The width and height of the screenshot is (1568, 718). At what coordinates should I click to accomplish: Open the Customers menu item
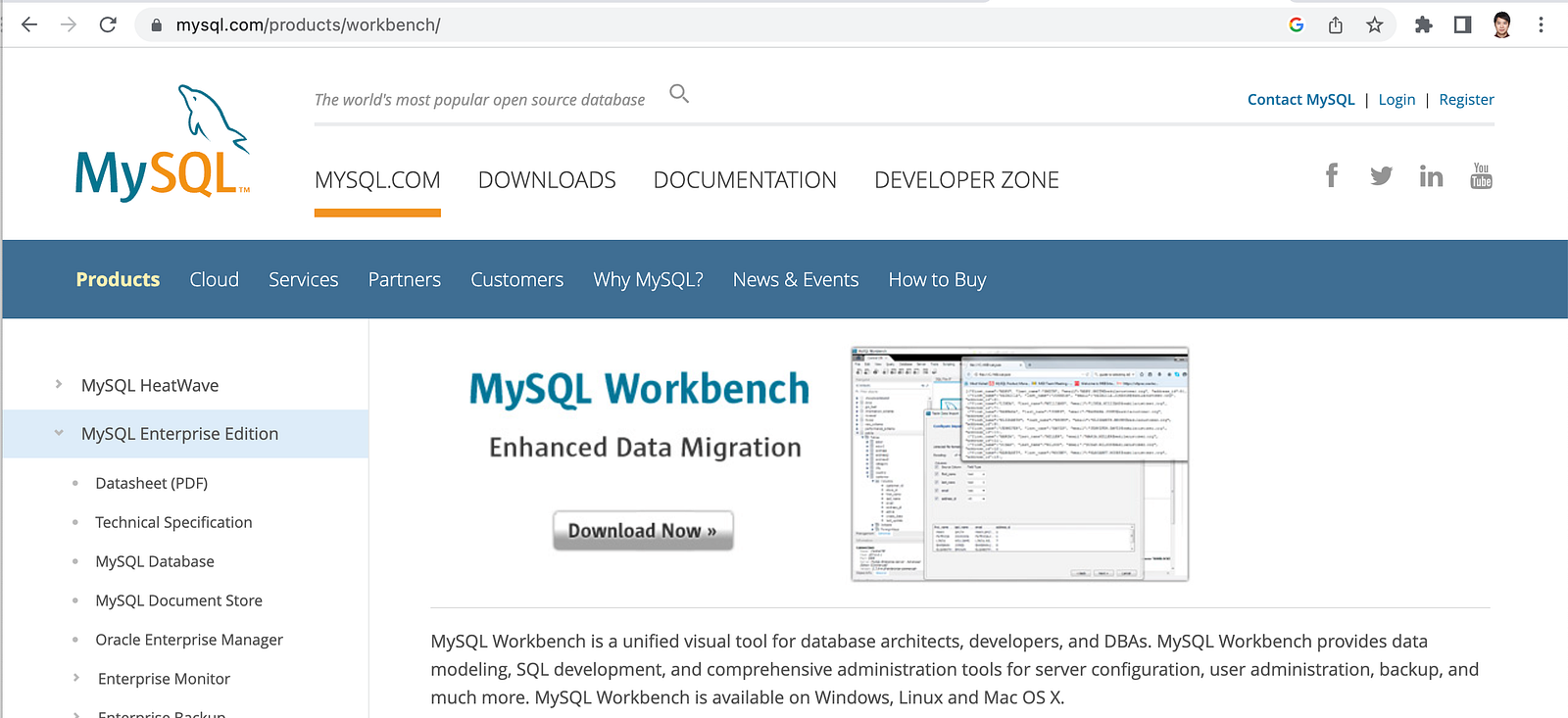(517, 280)
